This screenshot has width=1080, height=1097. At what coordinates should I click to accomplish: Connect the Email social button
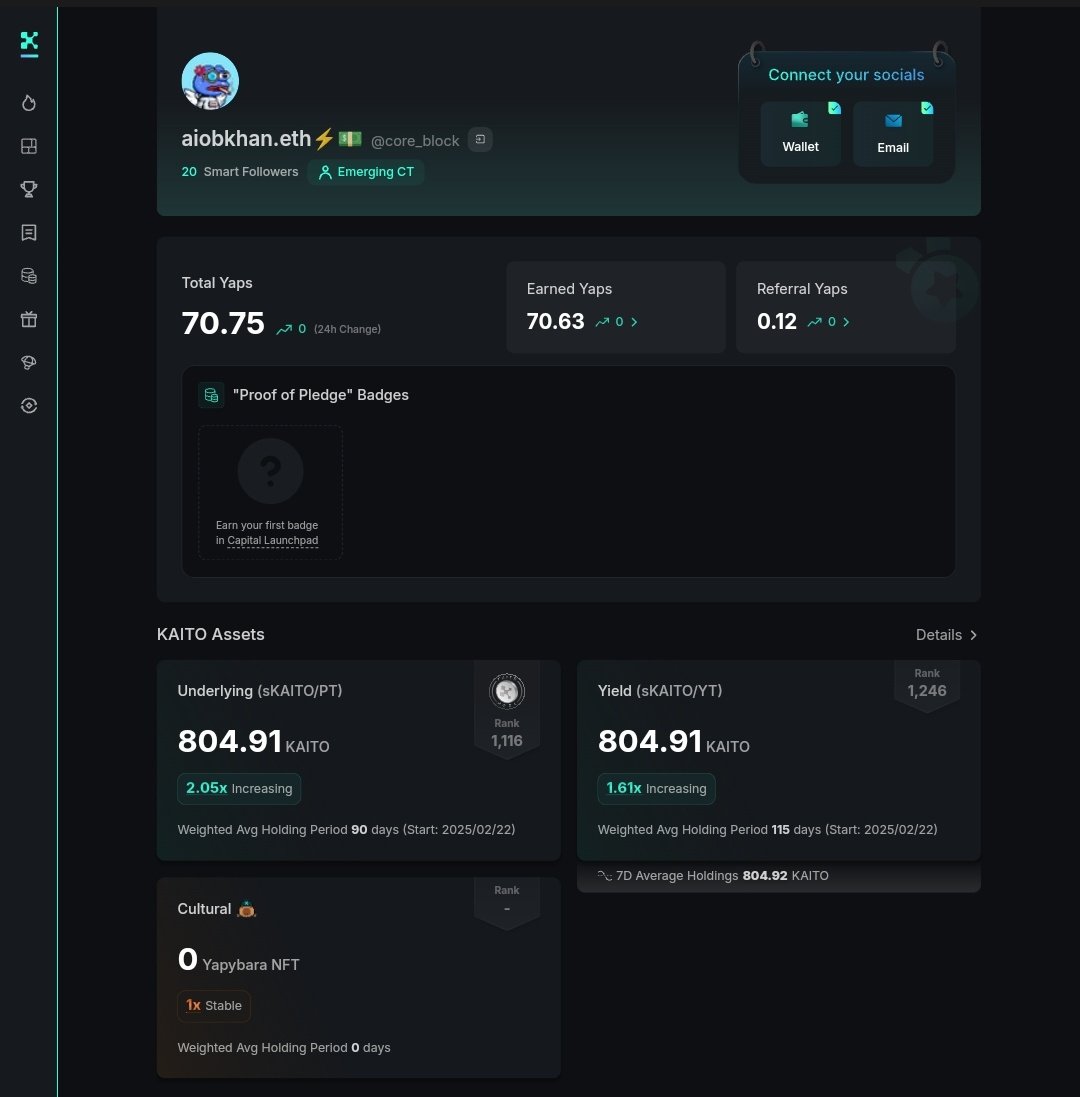click(893, 134)
